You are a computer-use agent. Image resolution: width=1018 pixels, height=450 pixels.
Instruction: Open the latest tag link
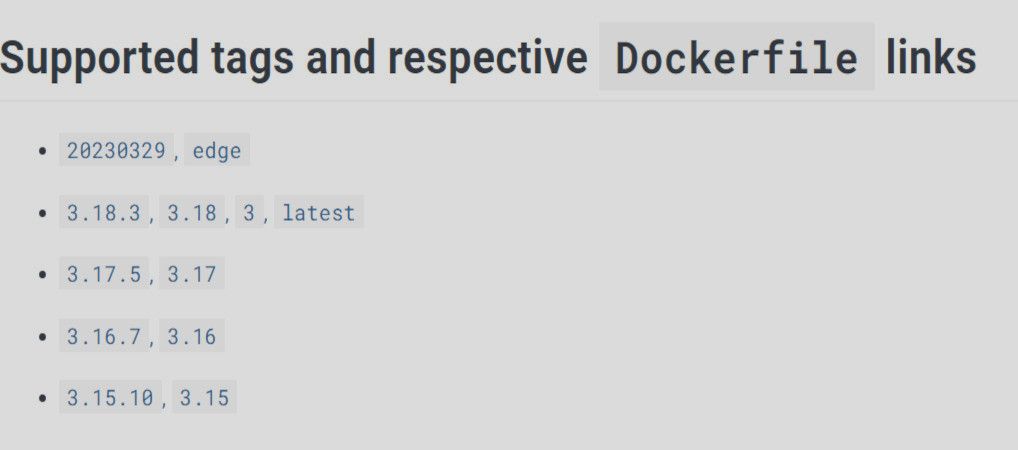(x=319, y=213)
